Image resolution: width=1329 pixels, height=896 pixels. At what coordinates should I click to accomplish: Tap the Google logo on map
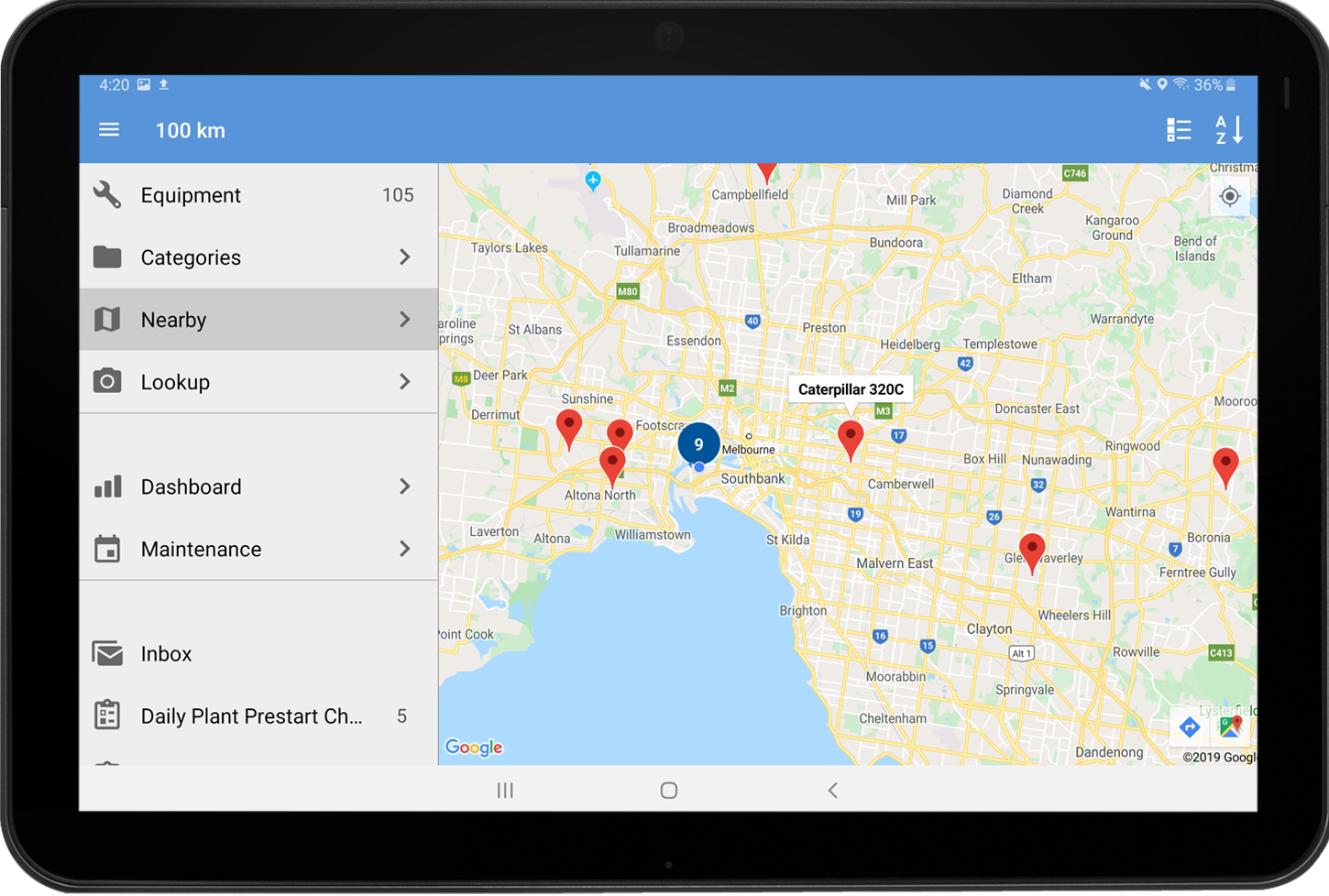[x=474, y=748]
